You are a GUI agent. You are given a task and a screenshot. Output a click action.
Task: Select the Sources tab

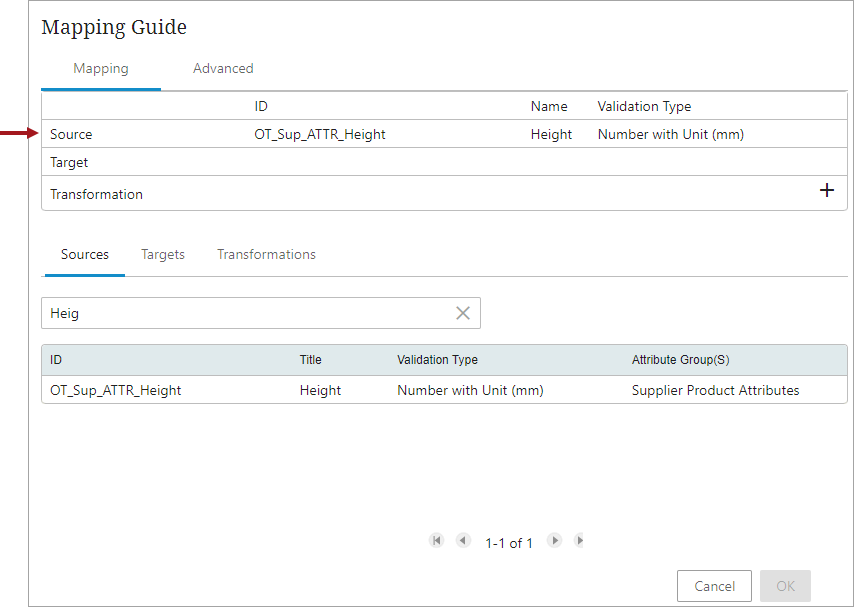click(x=85, y=255)
